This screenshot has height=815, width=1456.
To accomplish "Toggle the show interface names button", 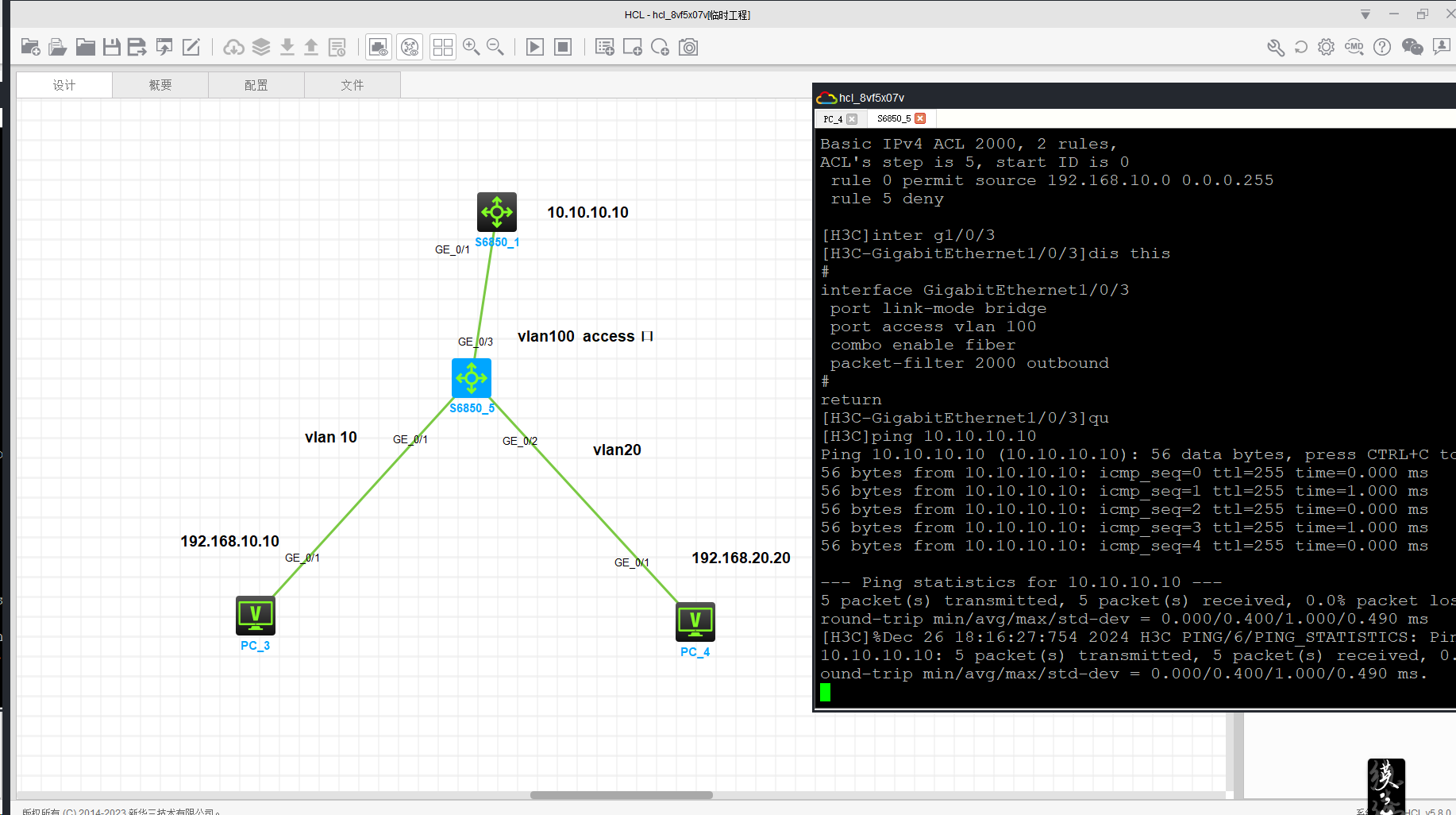I will click(x=379, y=48).
